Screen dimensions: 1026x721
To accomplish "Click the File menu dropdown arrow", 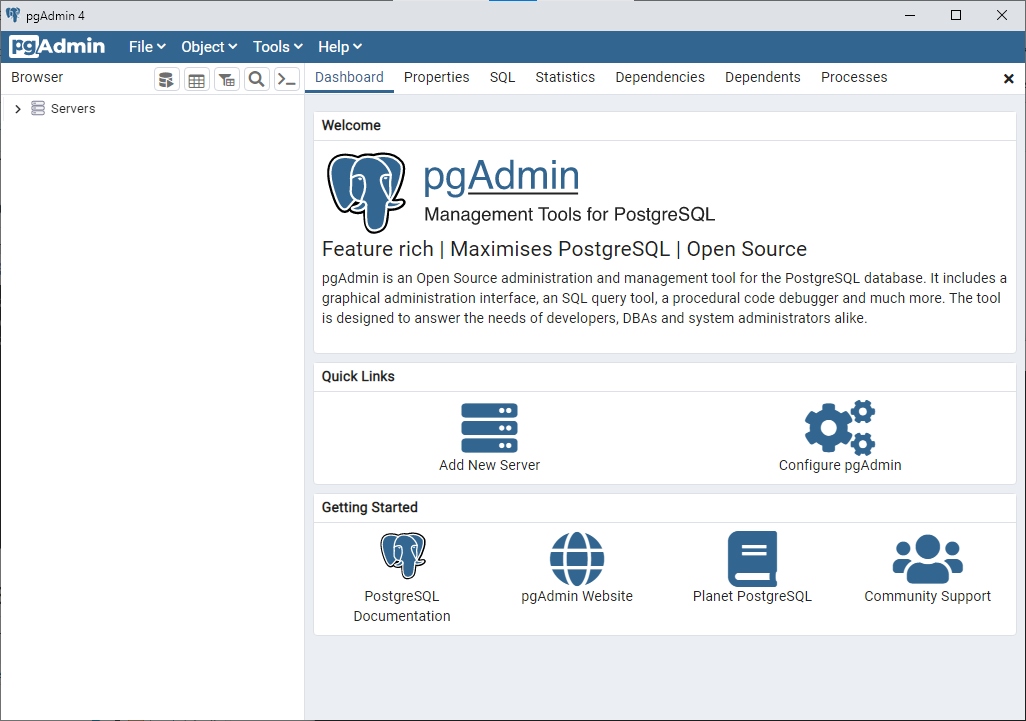I will point(162,47).
